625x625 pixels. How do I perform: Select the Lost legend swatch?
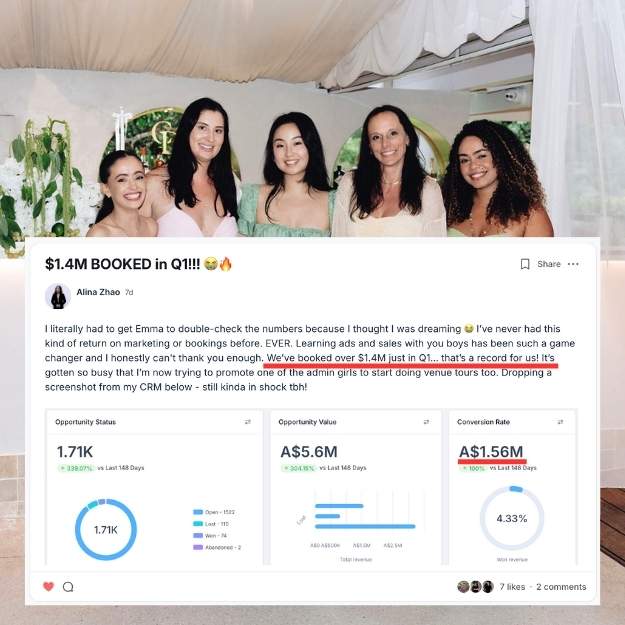click(x=198, y=524)
